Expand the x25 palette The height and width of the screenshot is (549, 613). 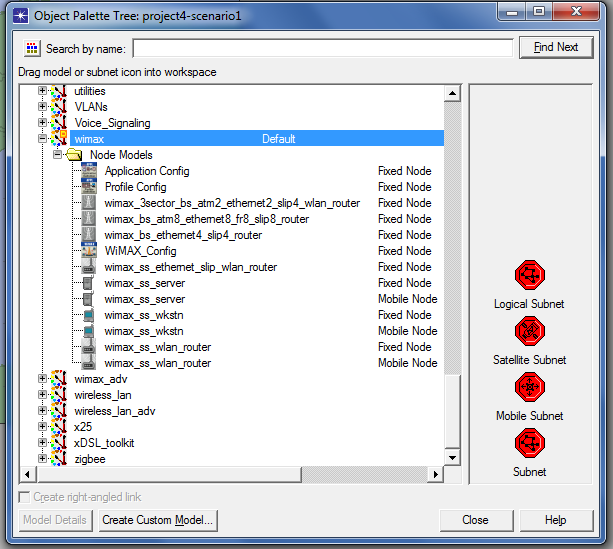click(42, 426)
